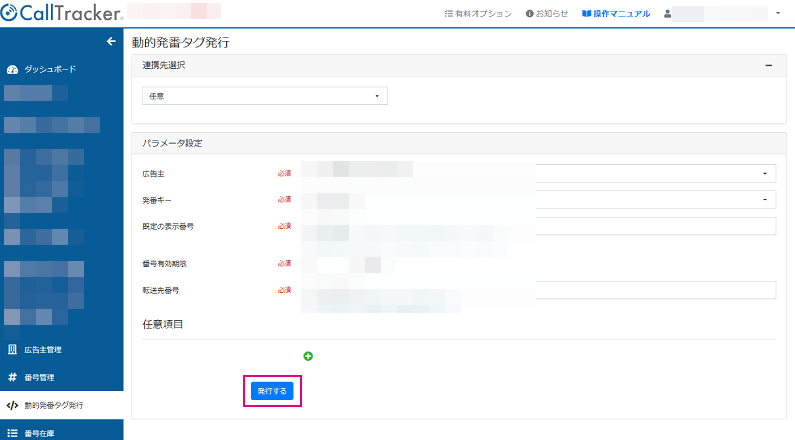
Task: Open ダッシュボード in the sidebar
Action: [50, 69]
